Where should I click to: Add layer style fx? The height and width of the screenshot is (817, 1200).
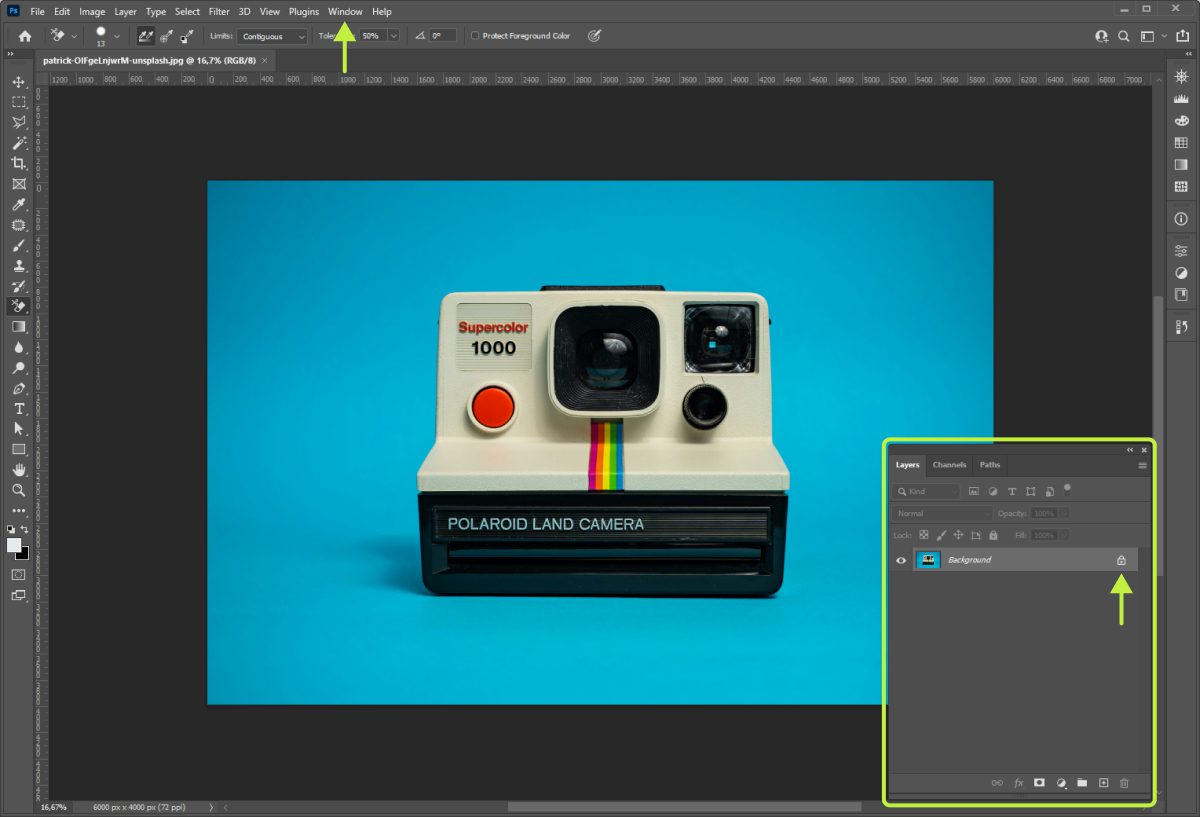point(1019,783)
